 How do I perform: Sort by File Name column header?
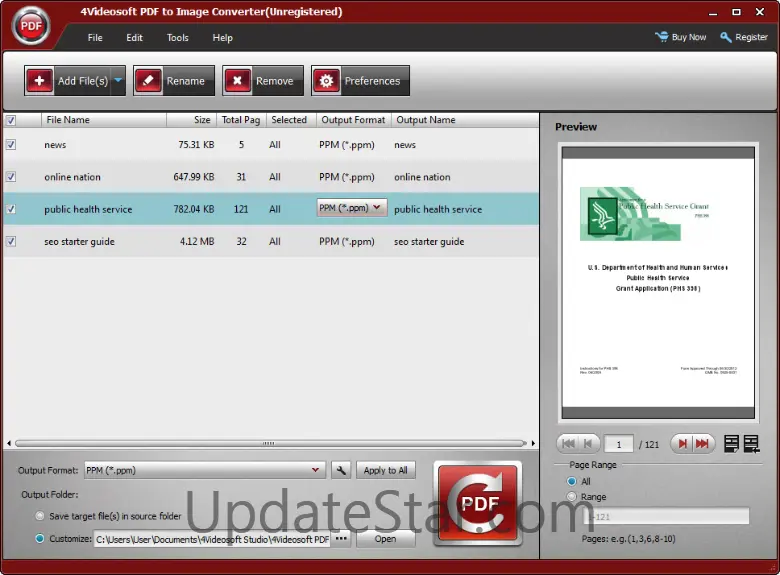[103, 120]
